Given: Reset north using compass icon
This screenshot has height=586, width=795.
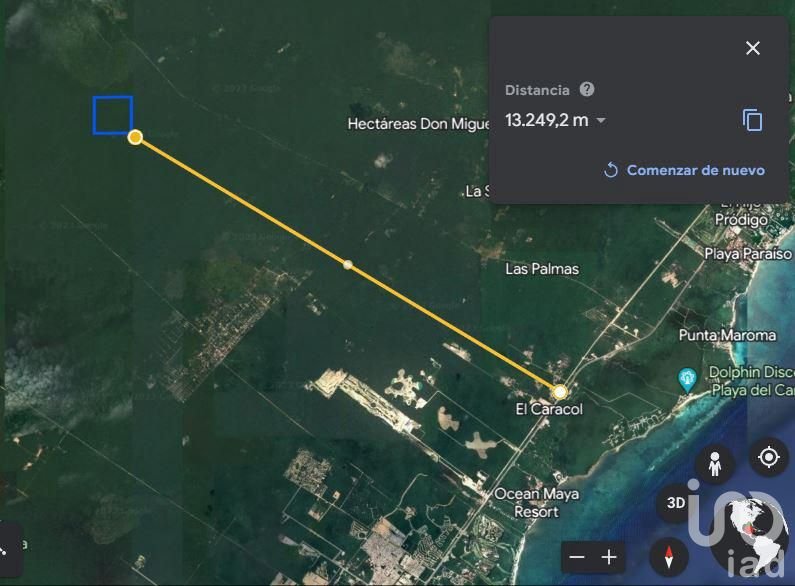Looking at the screenshot, I should (669, 557).
